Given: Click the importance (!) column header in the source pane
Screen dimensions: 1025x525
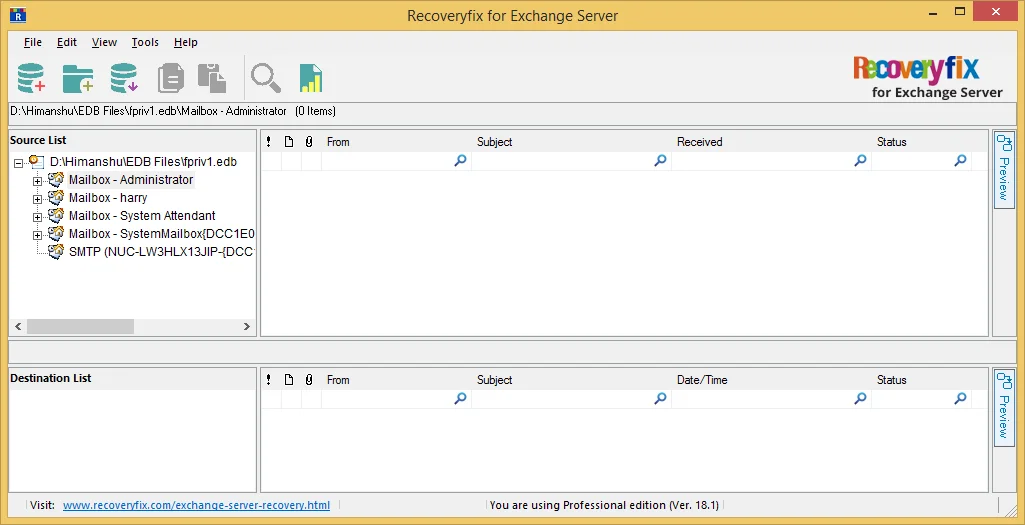Looking at the screenshot, I should point(269,142).
